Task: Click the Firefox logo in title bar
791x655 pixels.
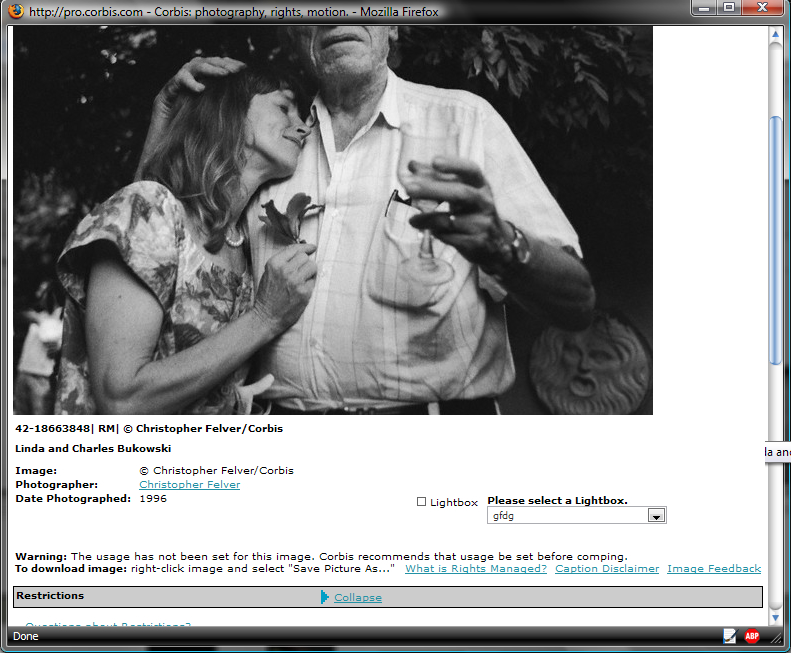Action: click(x=16, y=11)
